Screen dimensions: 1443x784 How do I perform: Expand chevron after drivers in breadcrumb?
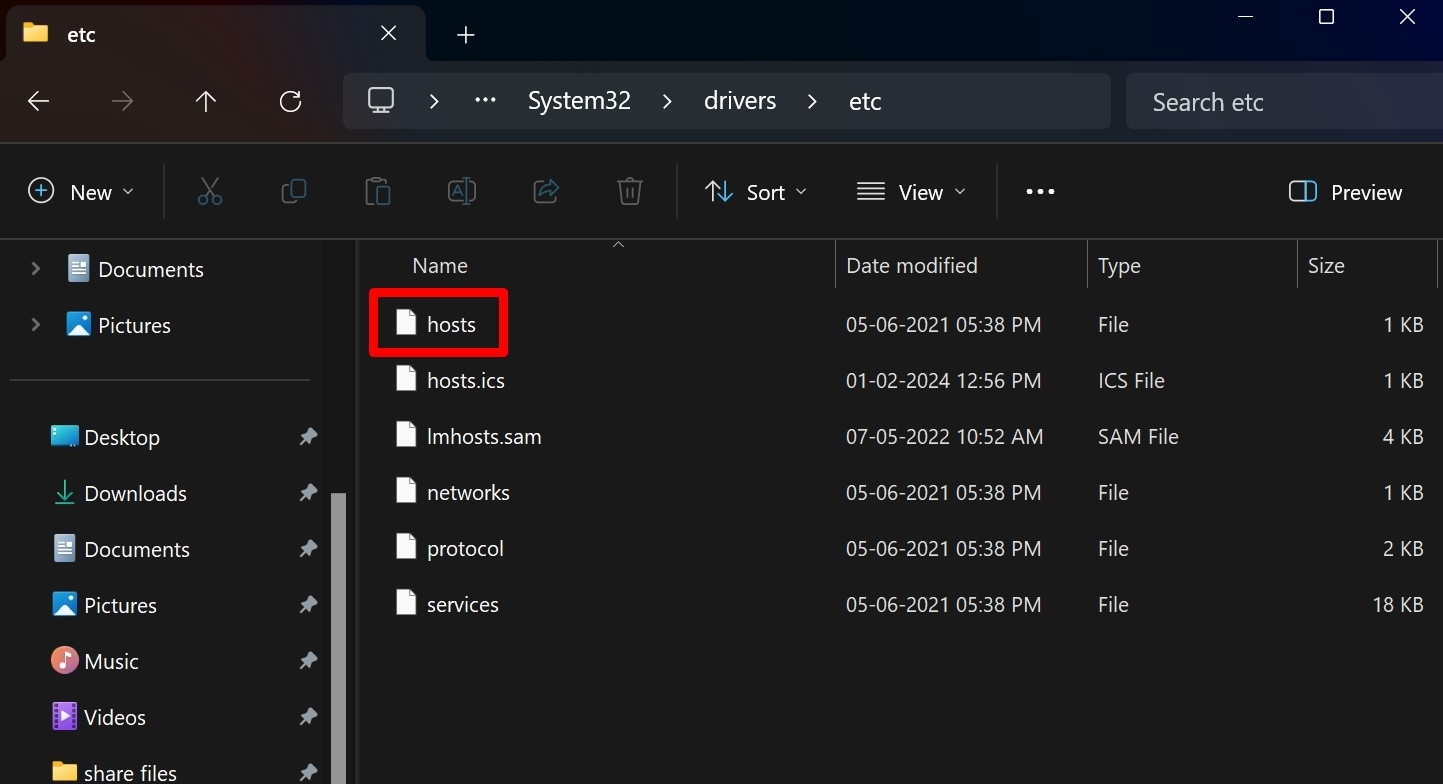coord(812,101)
